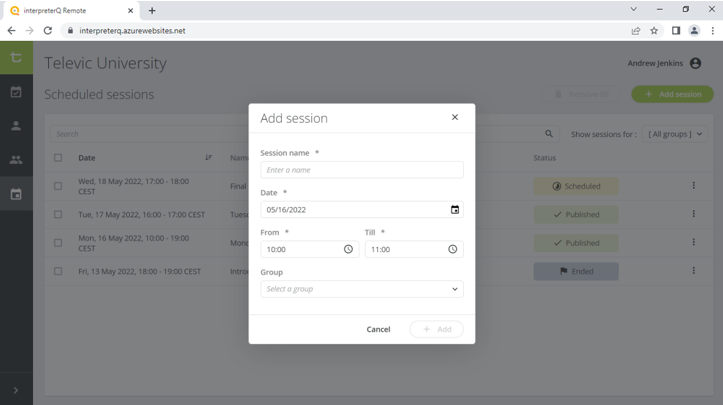
Task: Click the Published badge for Mon 16 May
Action: 576,243
